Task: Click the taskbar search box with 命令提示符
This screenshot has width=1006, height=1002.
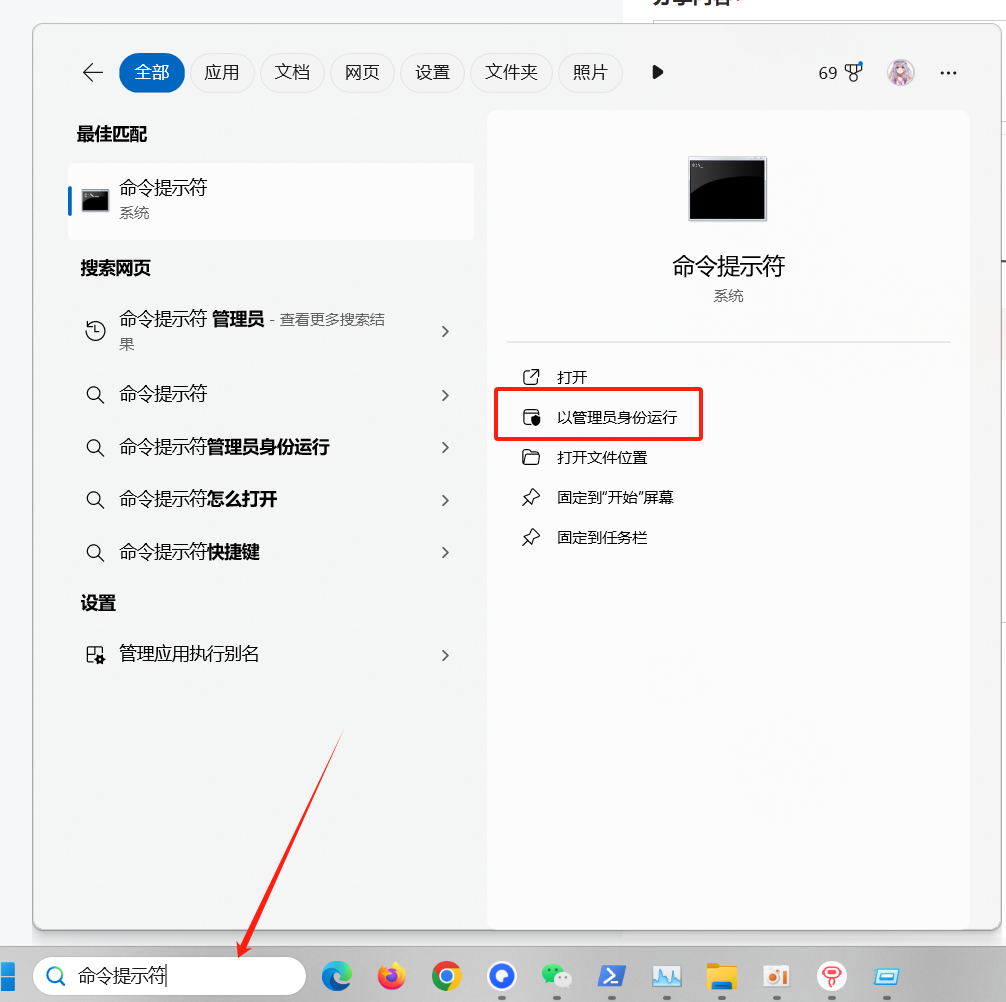Action: click(x=169, y=976)
